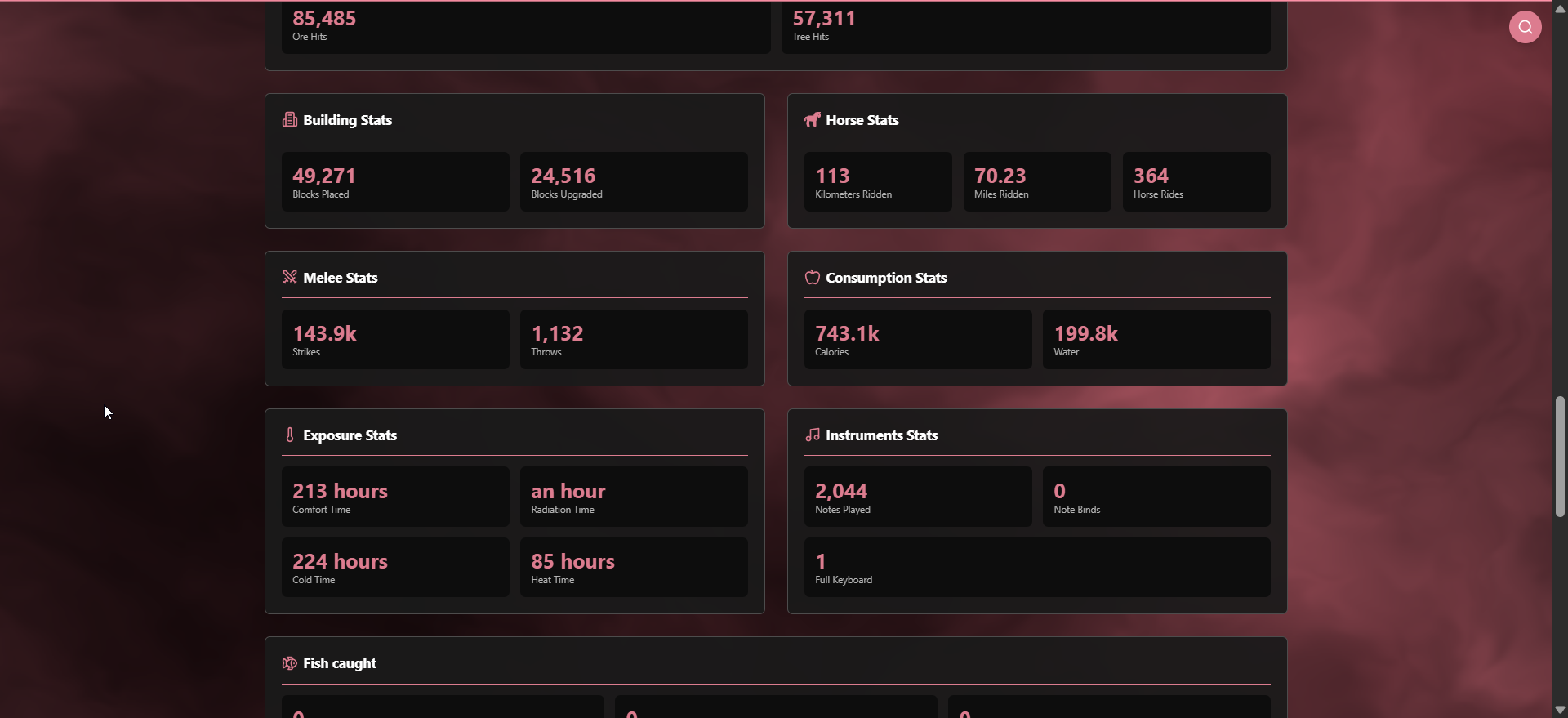Image resolution: width=1568 pixels, height=718 pixels.
Task: Click the Horse Stats heading
Action: (x=862, y=120)
